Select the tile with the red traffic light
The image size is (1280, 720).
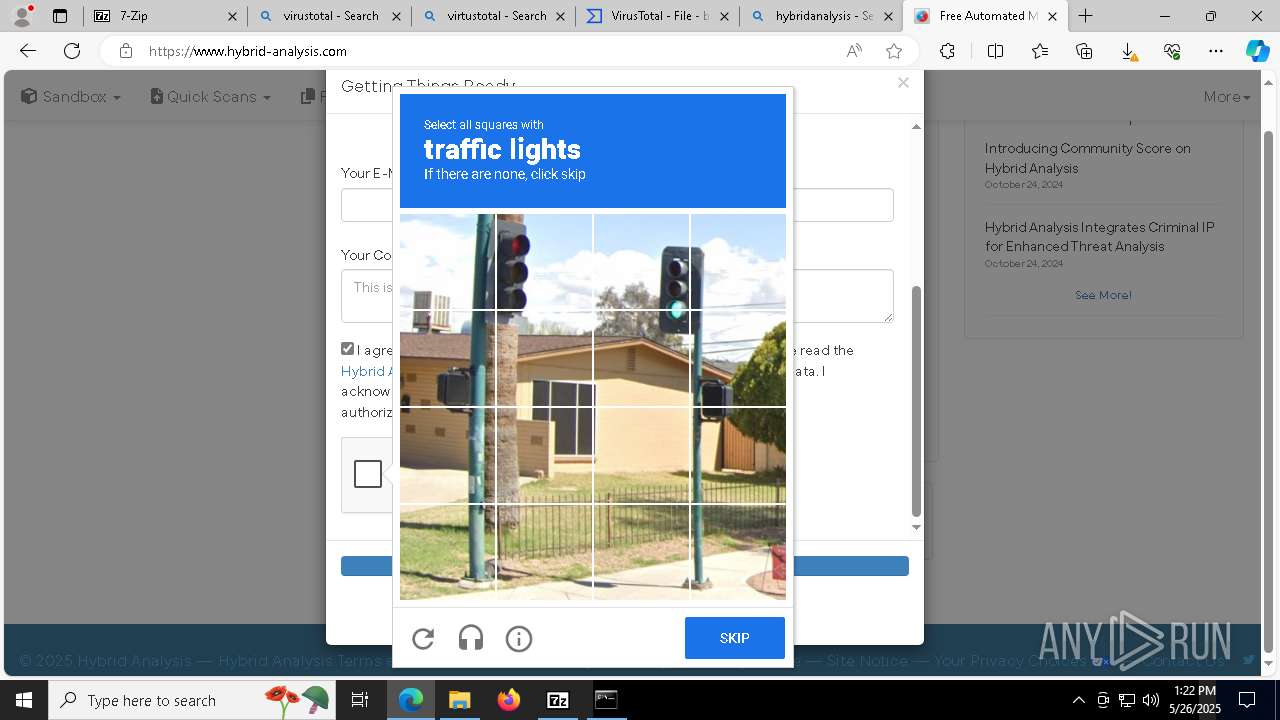tap(545, 261)
